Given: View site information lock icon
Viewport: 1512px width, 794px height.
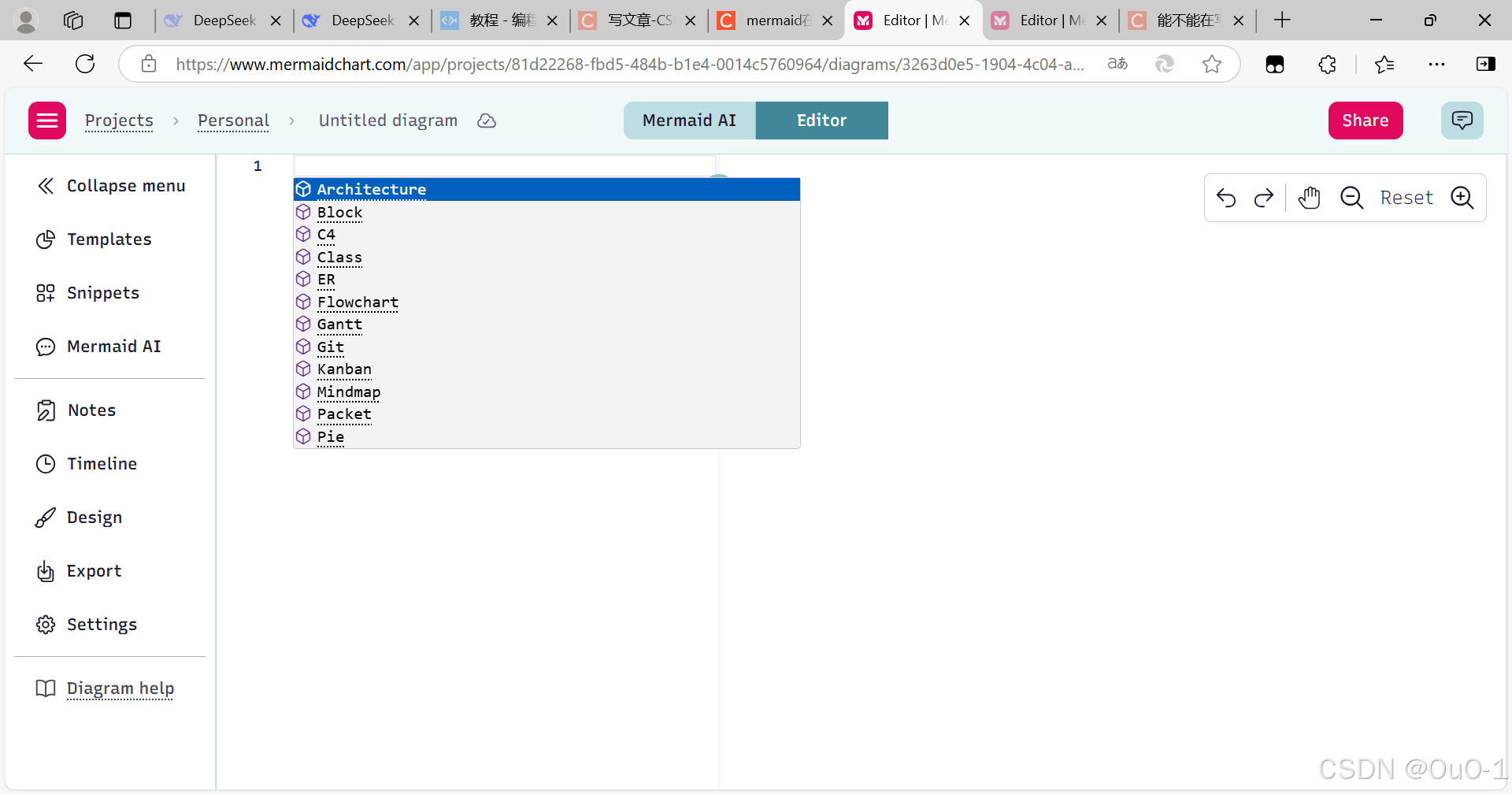Looking at the screenshot, I should tap(149, 64).
